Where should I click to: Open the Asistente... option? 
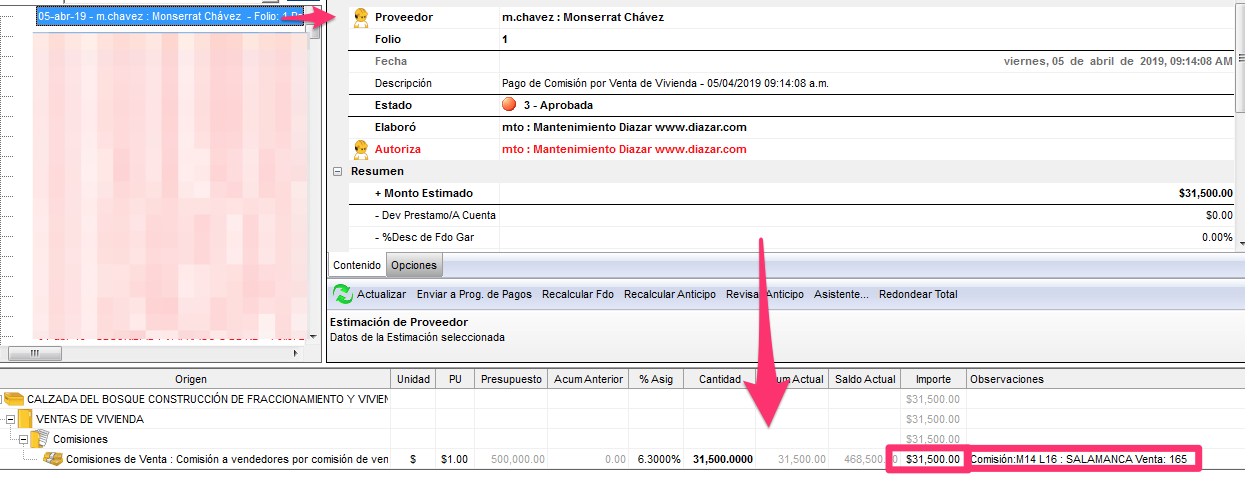click(x=841, y=294)
